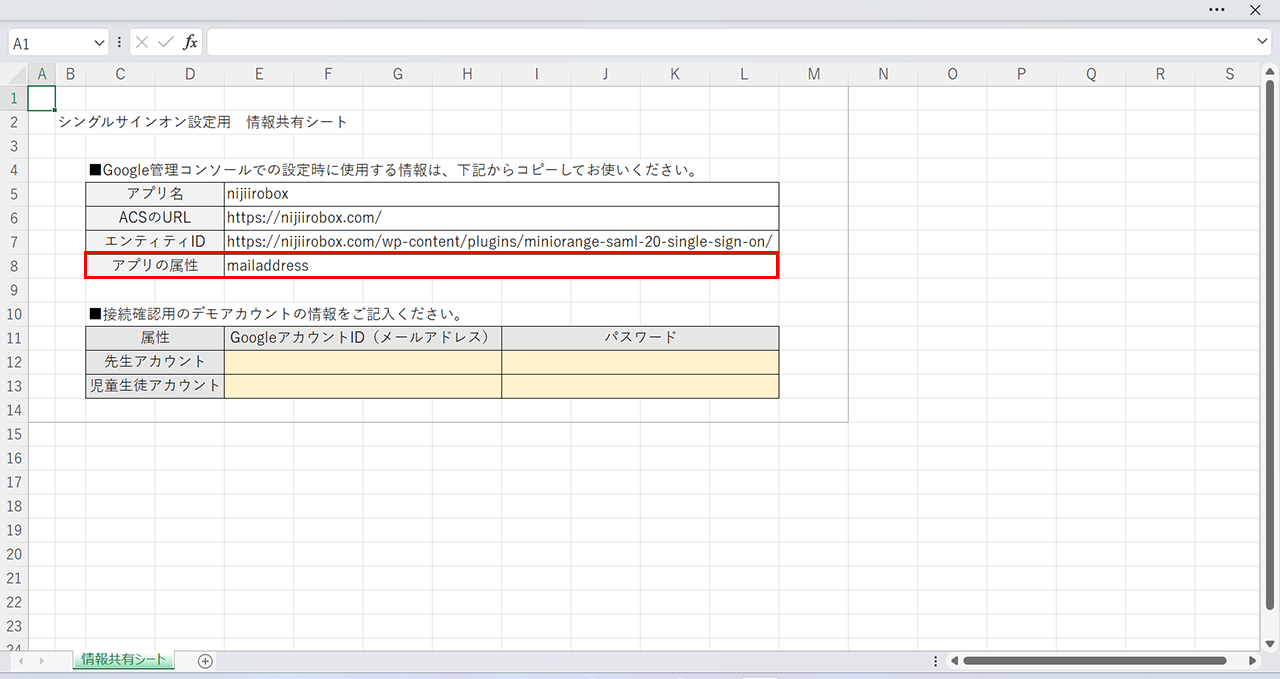1280x679 pixels.
Task: Click the 先生アカウント Google account ID cell
Action: pyautogui.click(x=363, y=362)
